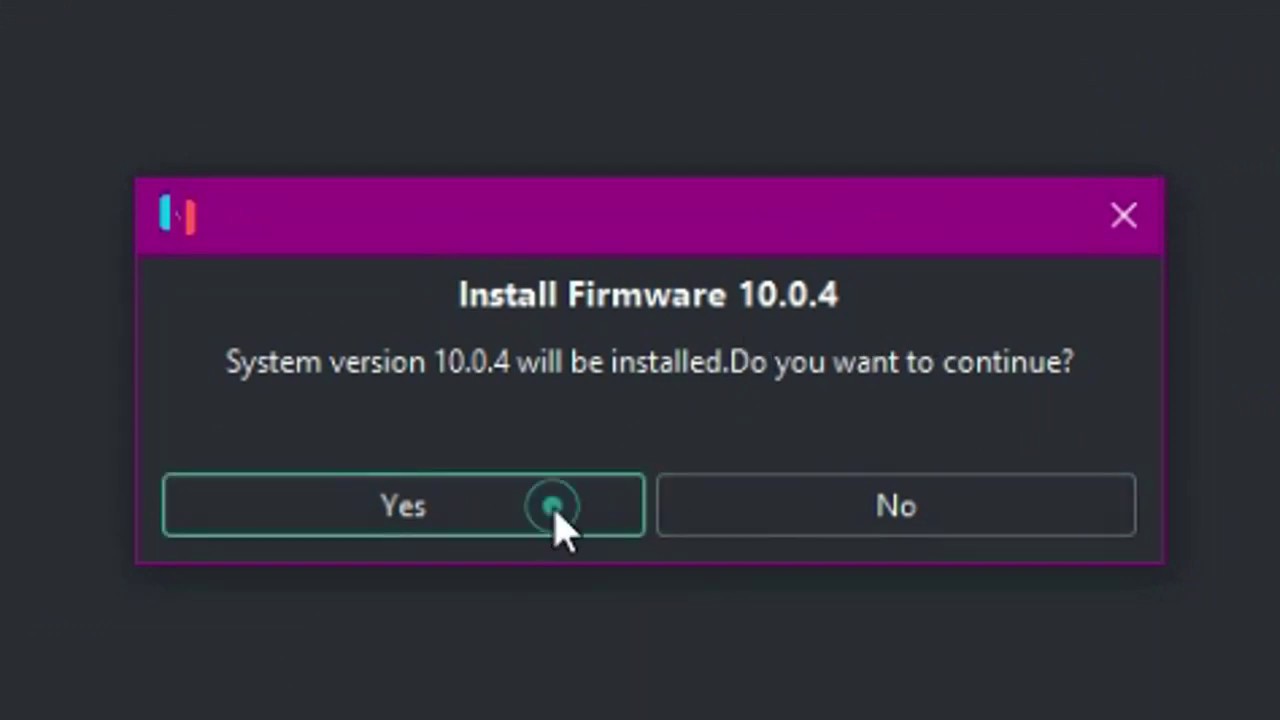Click the version number 10.0.4 in the heading

788,295
